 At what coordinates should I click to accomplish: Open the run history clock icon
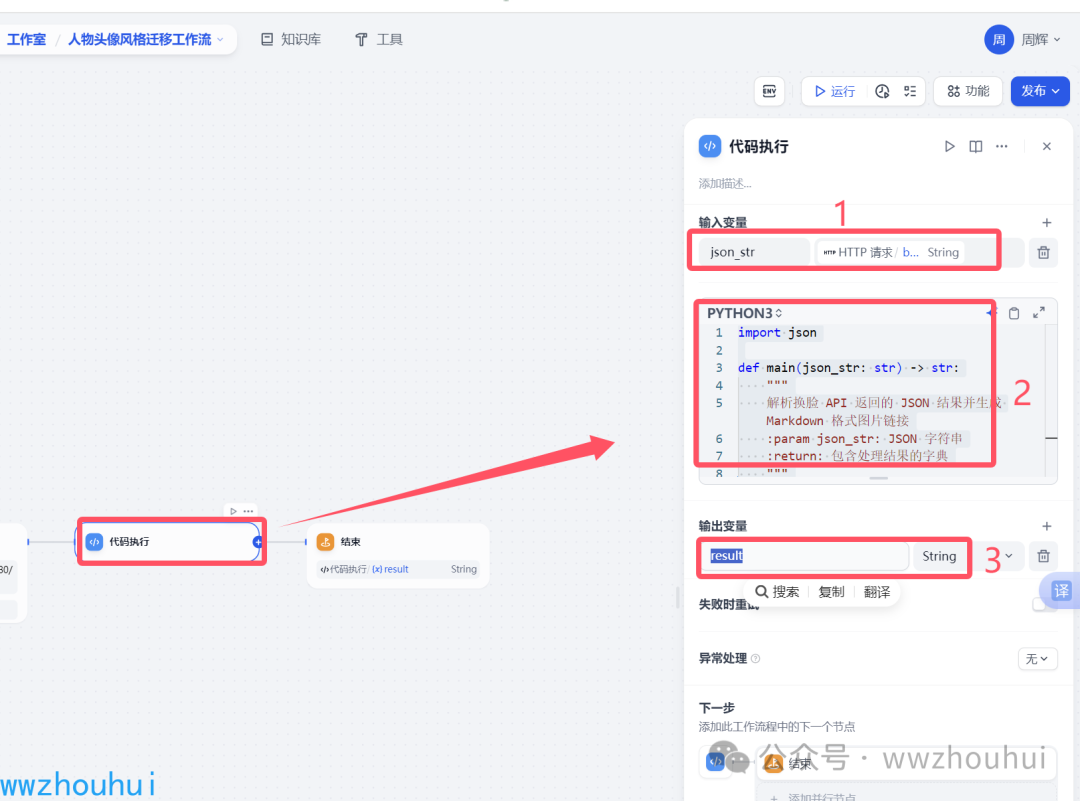882,91
